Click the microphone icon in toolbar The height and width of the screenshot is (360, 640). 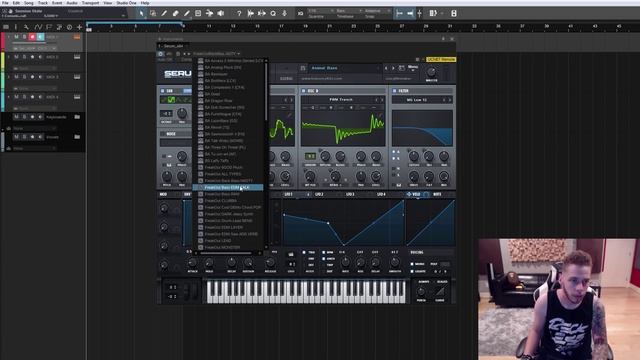click(284, 13)
